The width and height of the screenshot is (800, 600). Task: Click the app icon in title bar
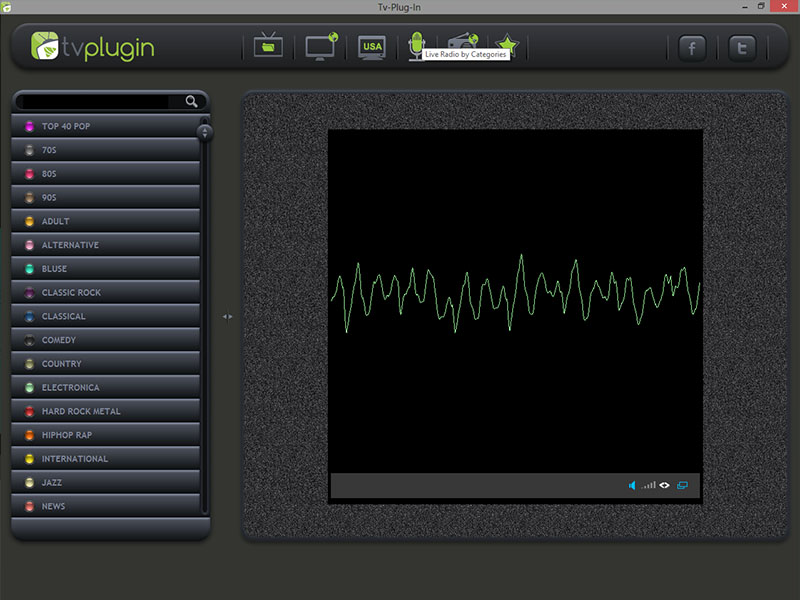point(6,7)
